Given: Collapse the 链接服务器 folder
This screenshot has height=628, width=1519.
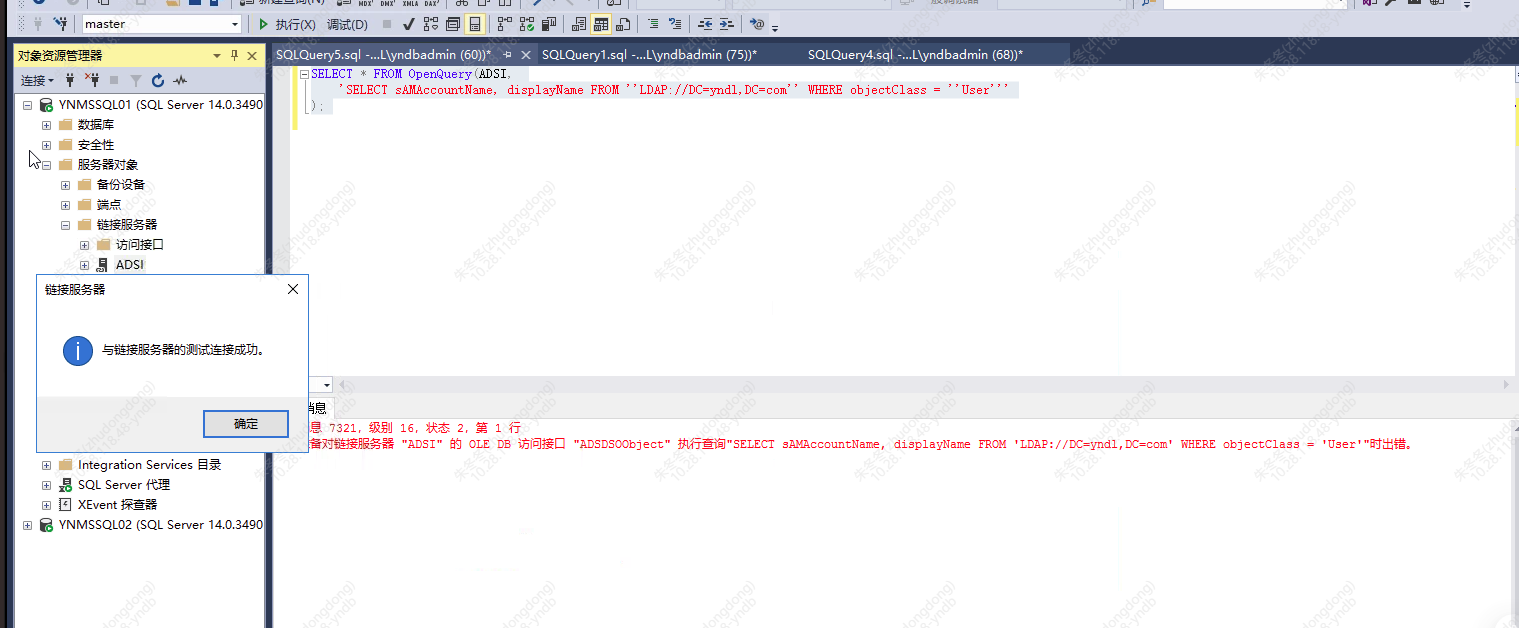Looking at the screenshot, I should 66,225.
